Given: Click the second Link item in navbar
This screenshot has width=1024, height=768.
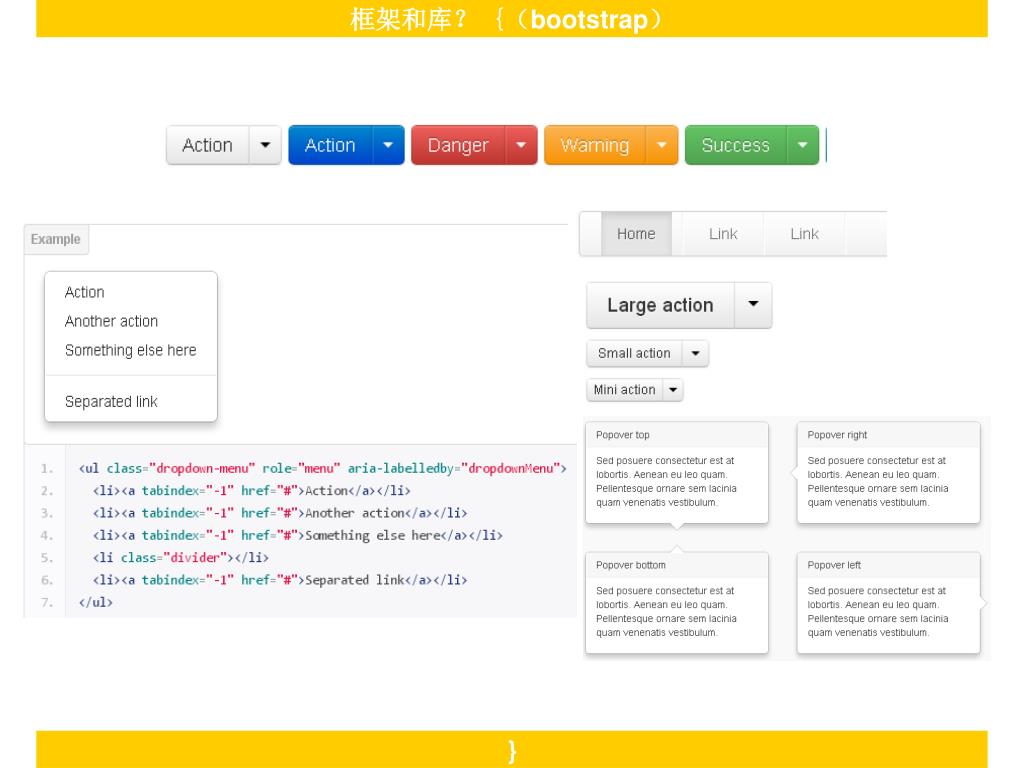Looking at the screenshot, I should click(x=804, y=234).
